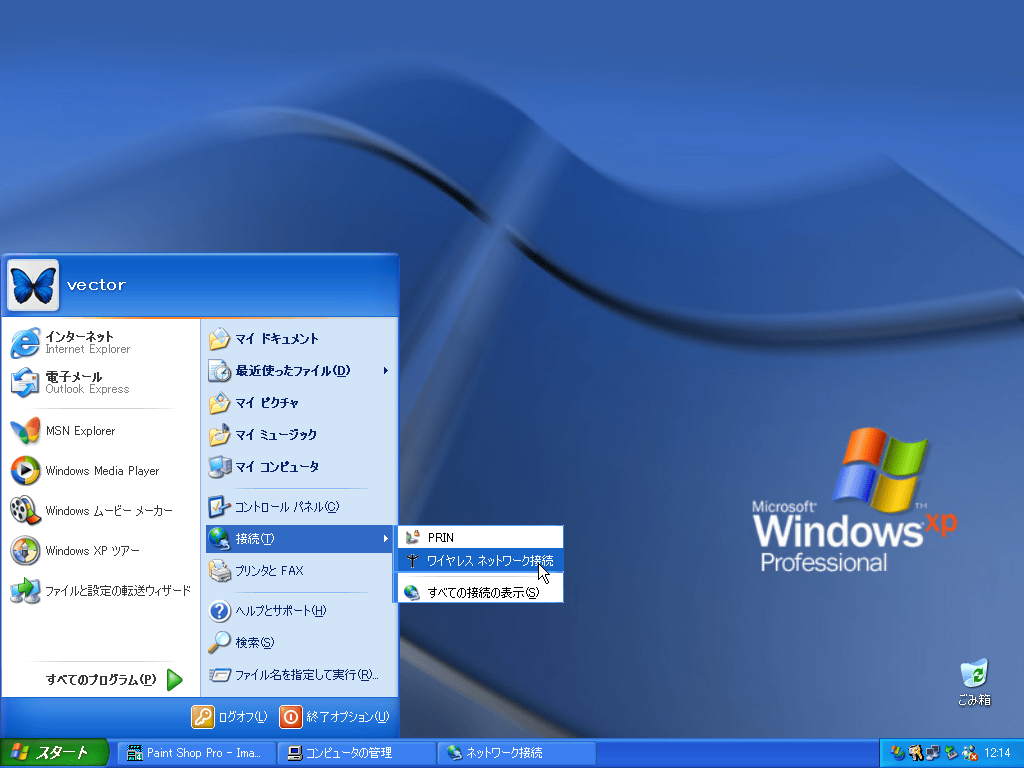Click the first system tray icon
The height and width of the screenshot is (768, 1024).
tap(898, 753)
